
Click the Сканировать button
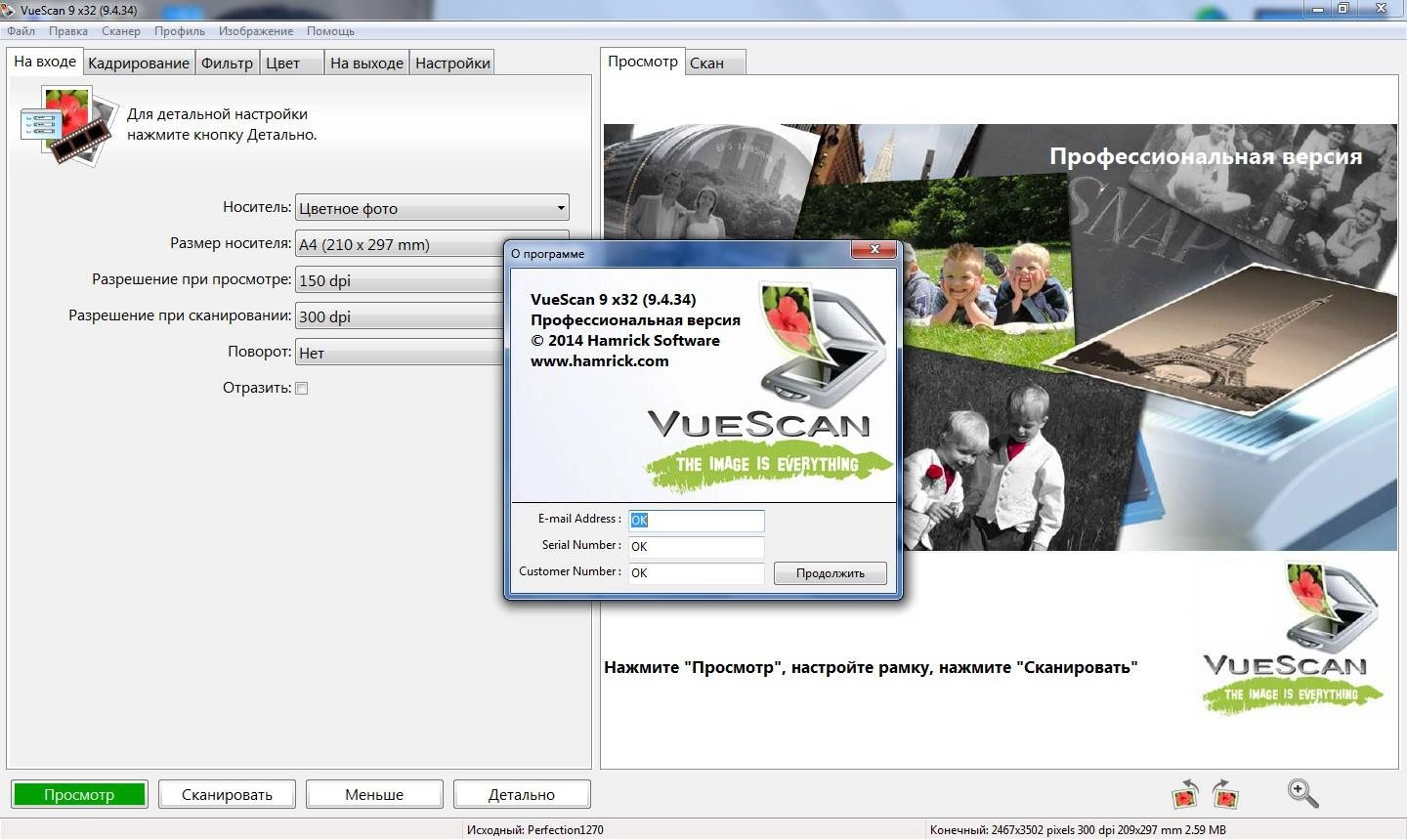(227, 794)
